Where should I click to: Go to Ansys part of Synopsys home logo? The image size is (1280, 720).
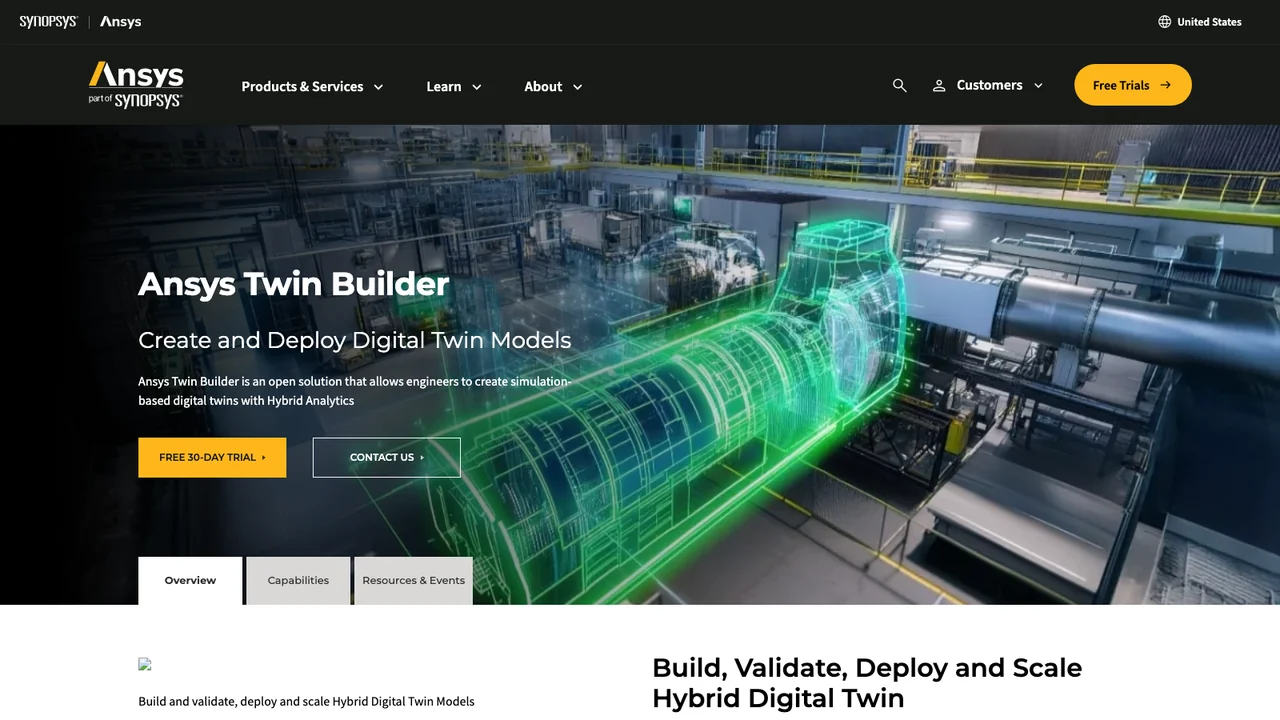(x=136, y=85)
